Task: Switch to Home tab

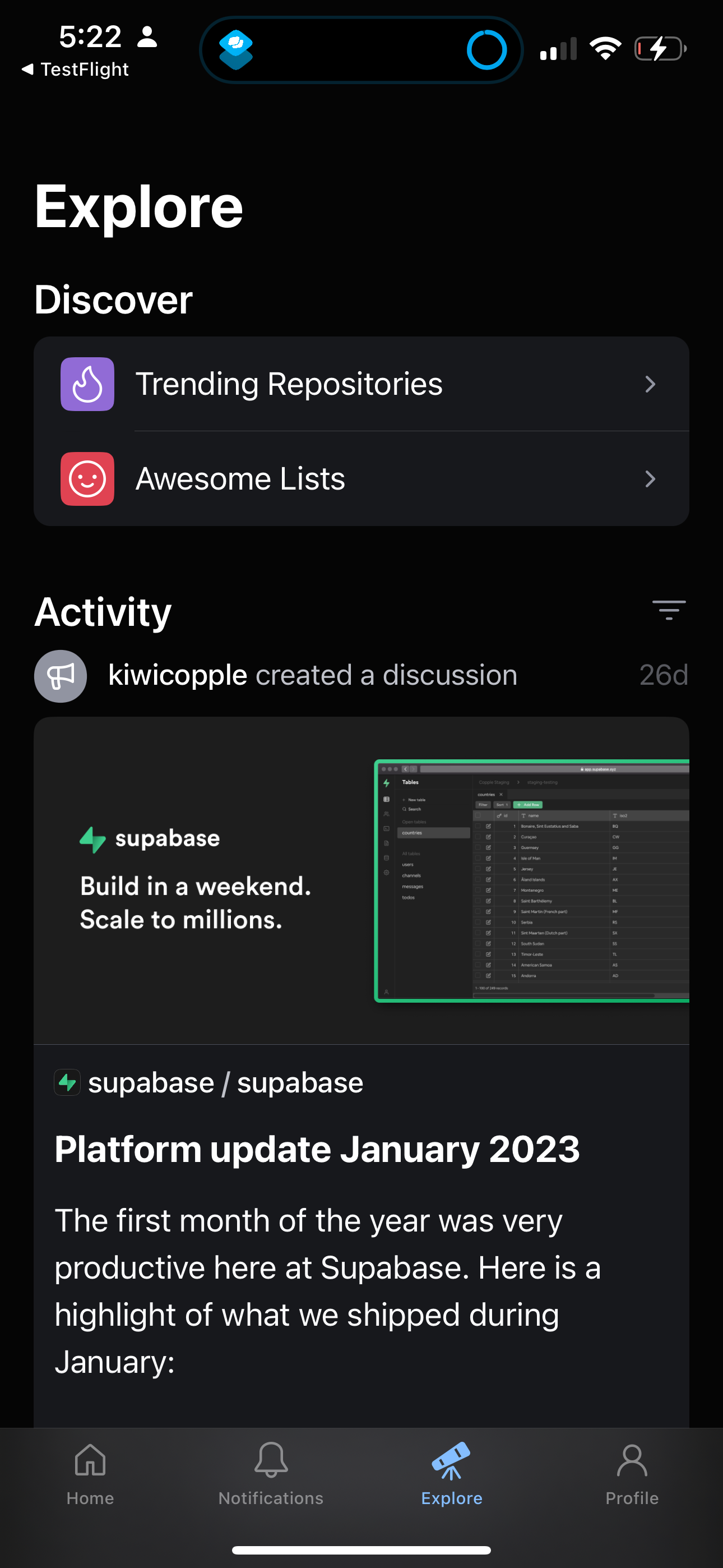Action: (x=90, y=1474)
